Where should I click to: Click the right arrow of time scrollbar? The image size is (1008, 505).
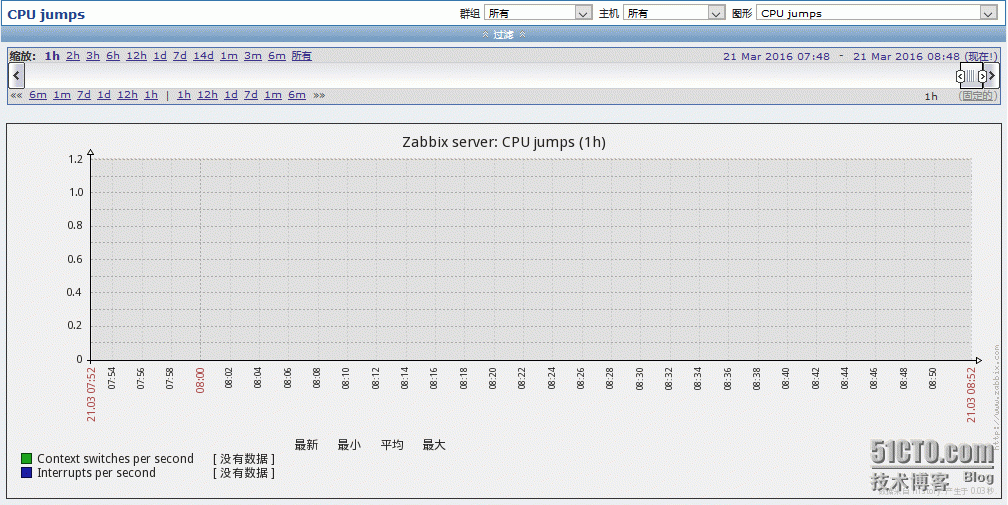click(x=992, y=76)
